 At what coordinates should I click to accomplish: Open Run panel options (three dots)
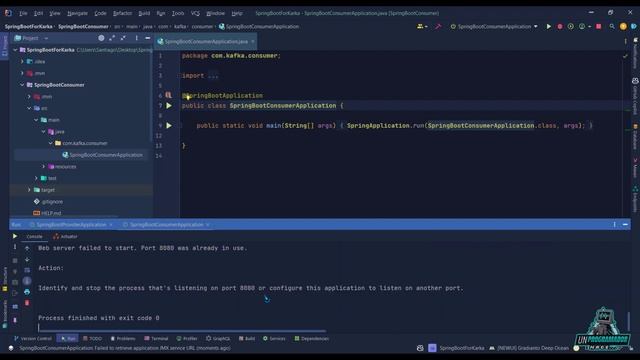(x=614, y=224)
